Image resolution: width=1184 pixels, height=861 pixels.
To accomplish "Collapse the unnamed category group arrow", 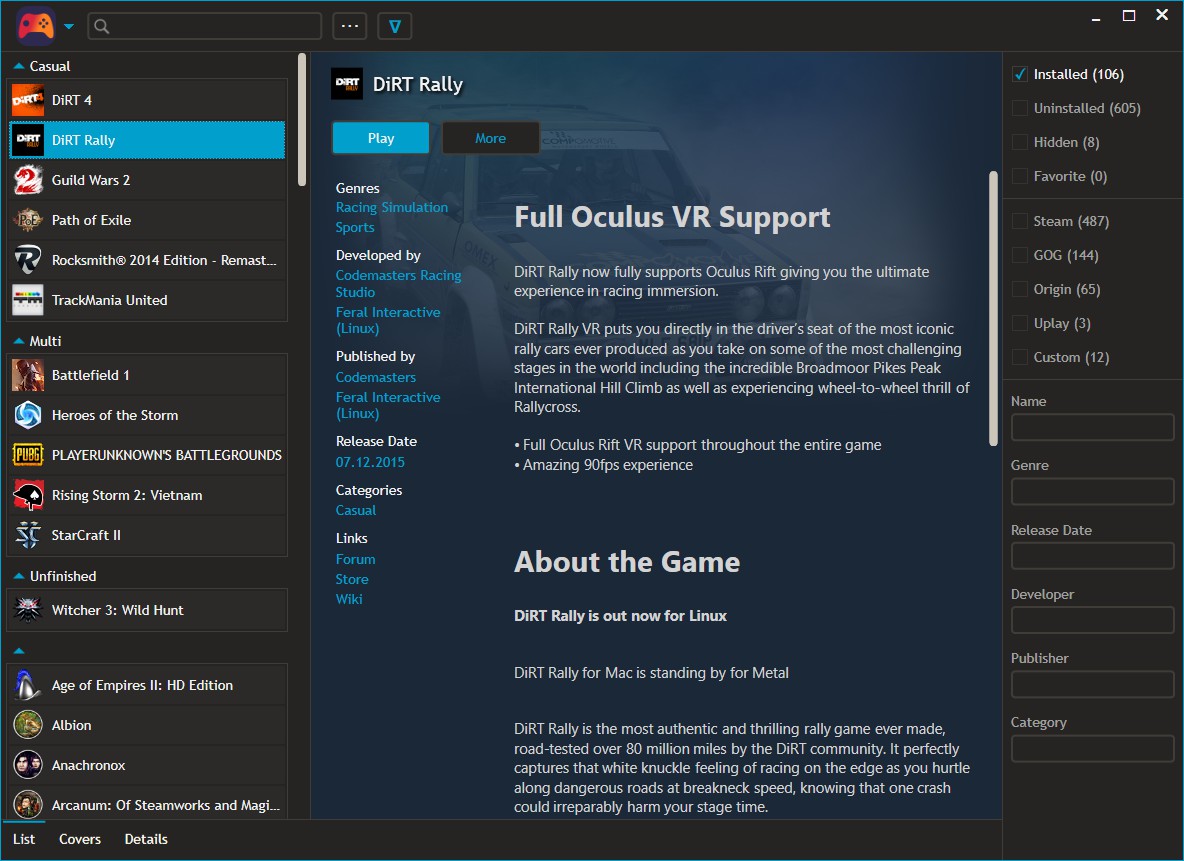I will 19,650.
